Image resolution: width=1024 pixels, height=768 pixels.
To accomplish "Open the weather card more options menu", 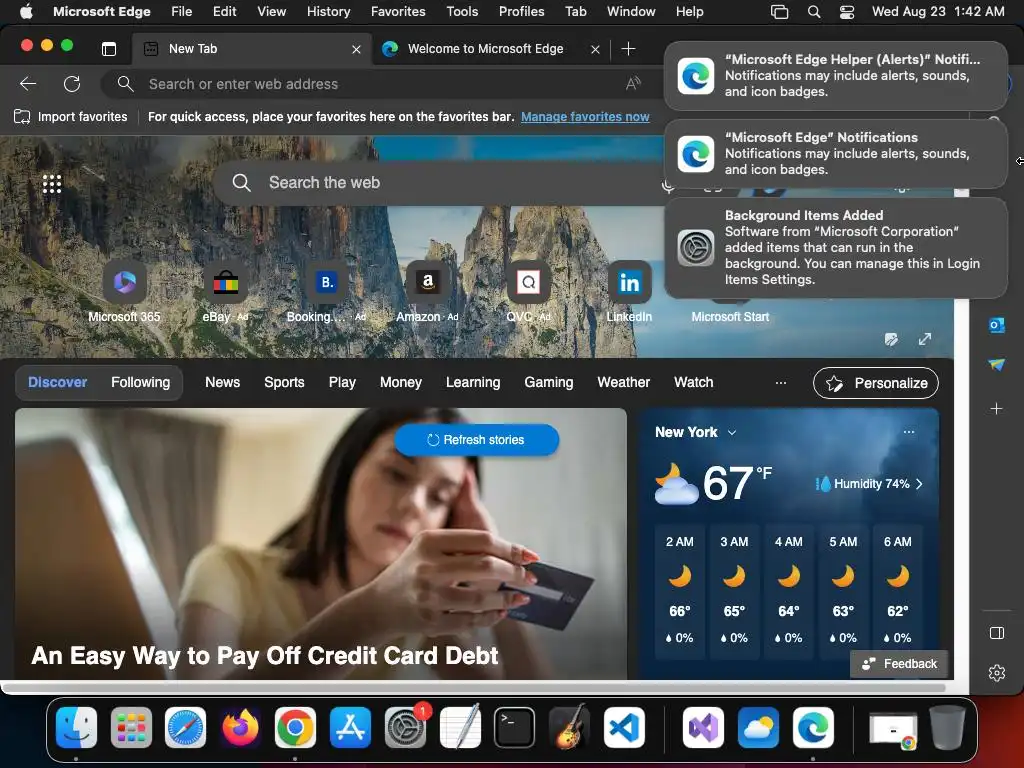I will tap(908, 432).
